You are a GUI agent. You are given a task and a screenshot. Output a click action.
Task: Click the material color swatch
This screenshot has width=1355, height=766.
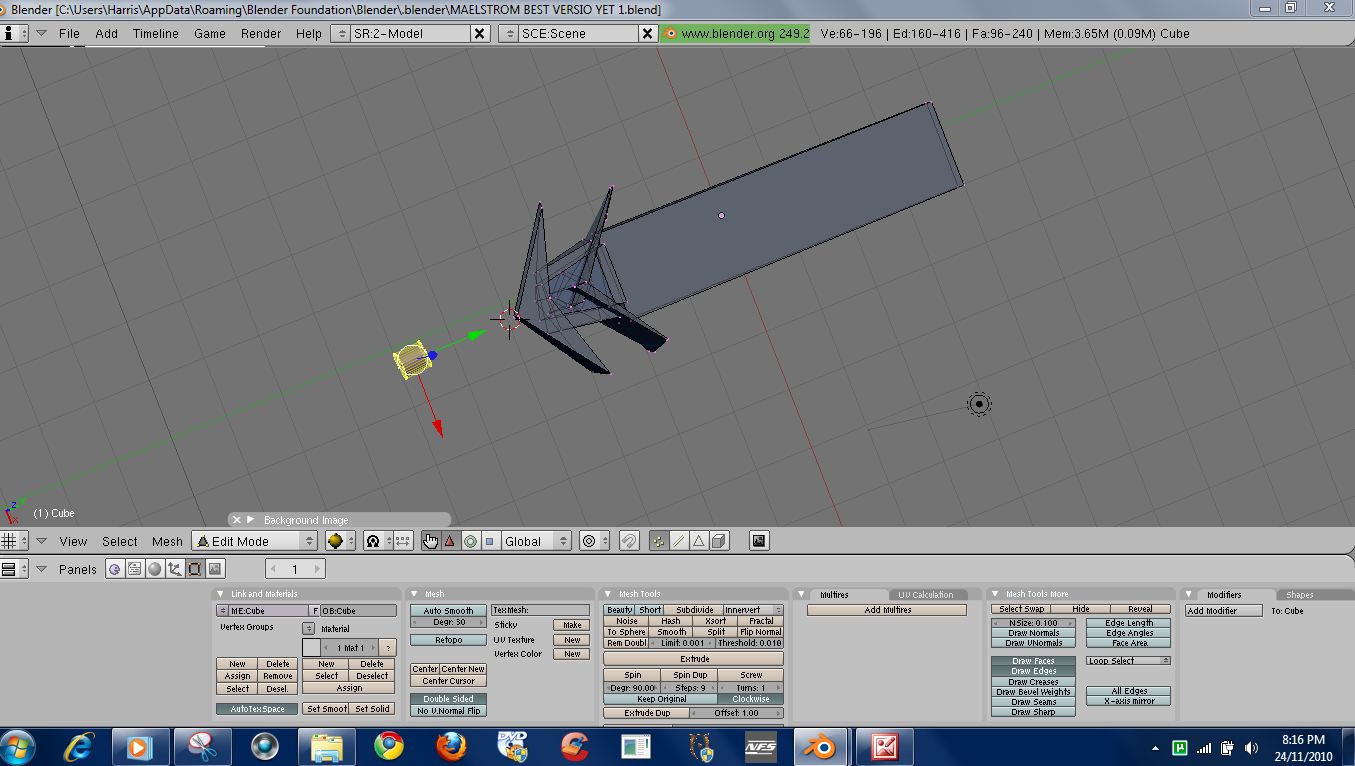(x=310, y=648)
